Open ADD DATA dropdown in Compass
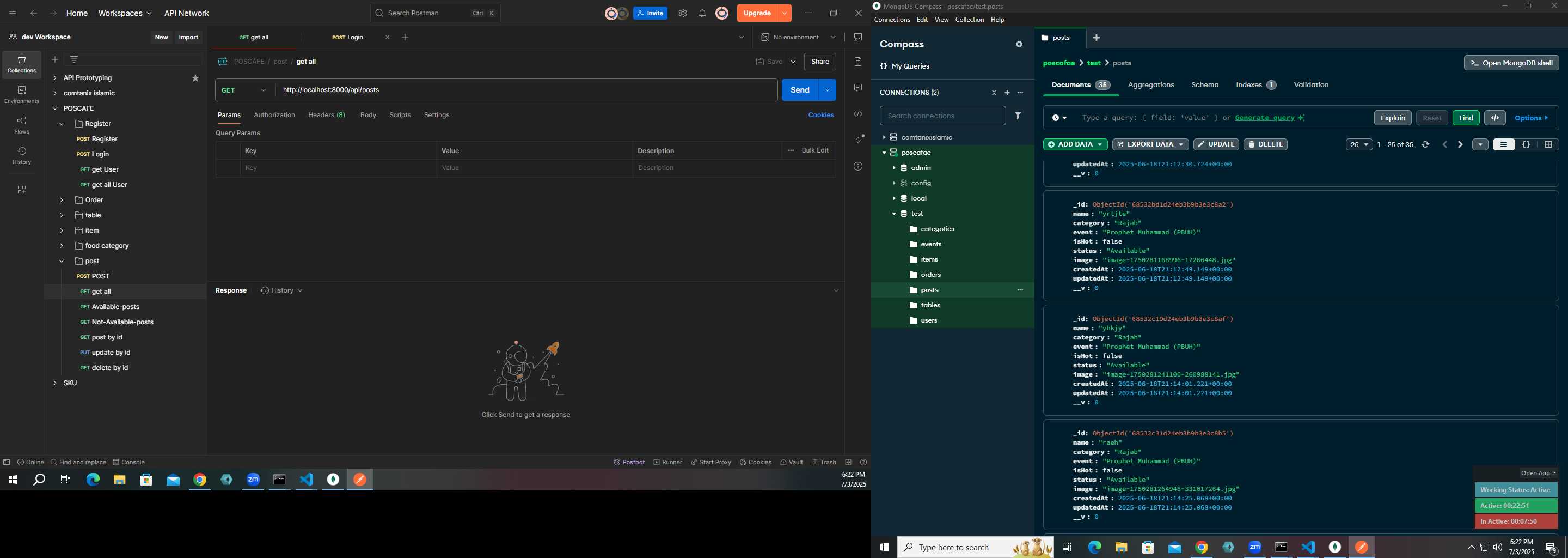This screenshot has height=558, width=1568. [1075, 144]
